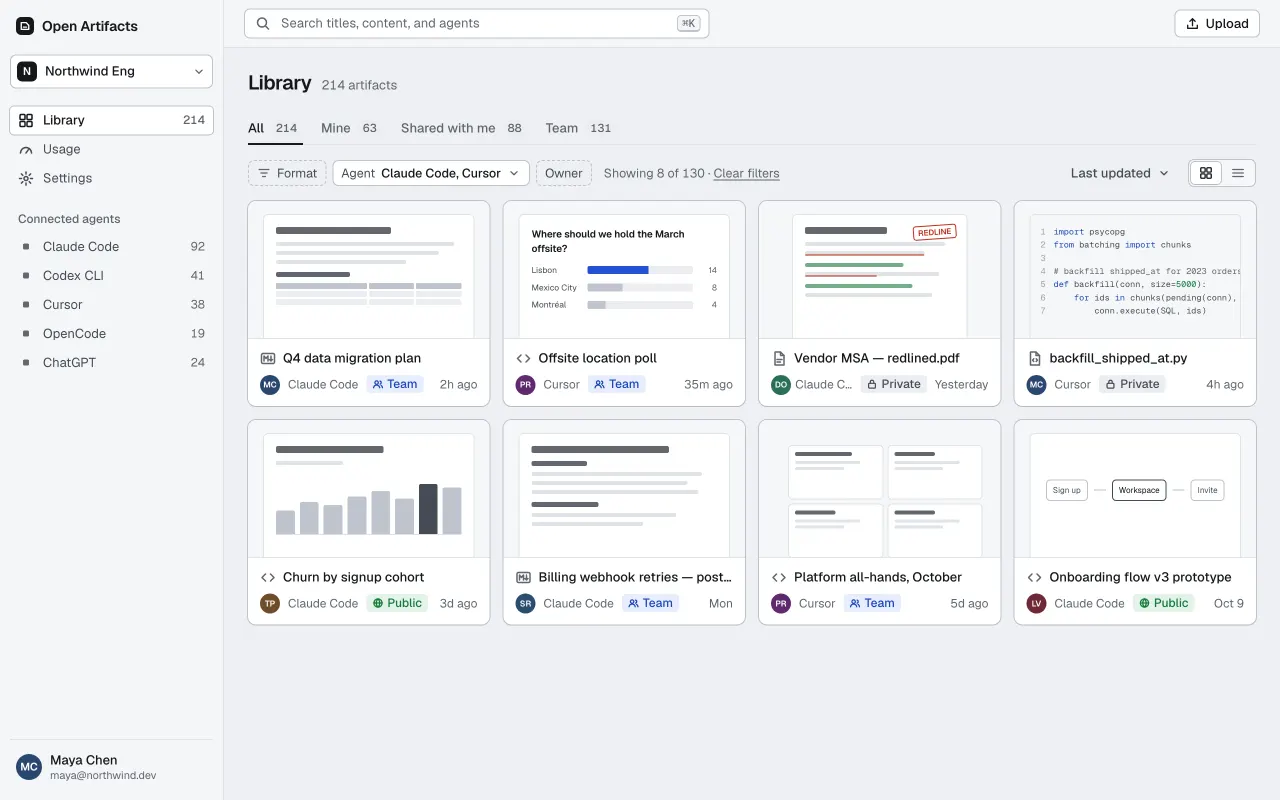Viewport: 1280px width, 800px height.
Task: Select OpenCode under Connected agents
Action: 111,333
